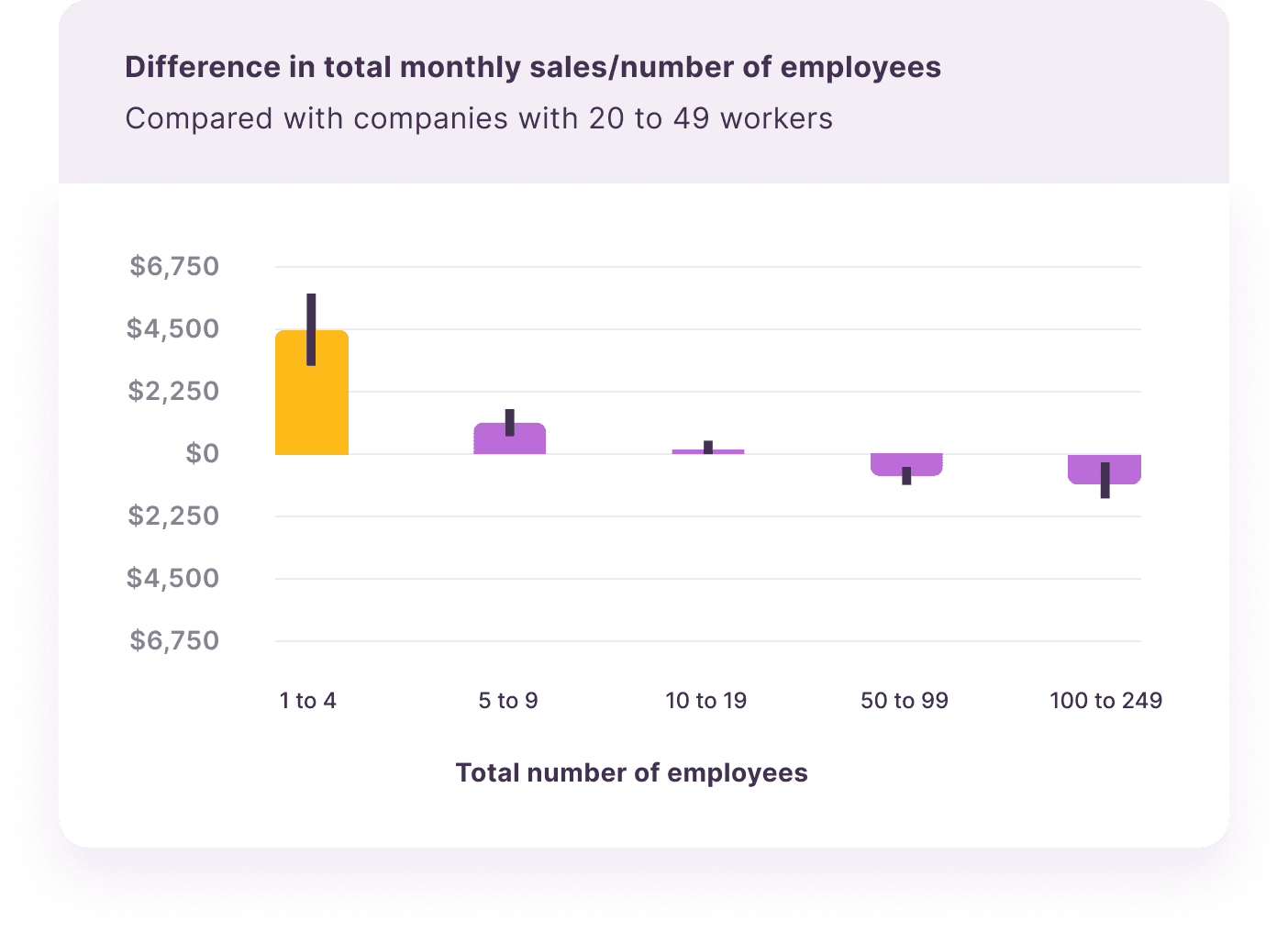Click the 'Total number of employees' axis title
Viewport: 1288px width, 932px height.
[x=632, y=772]
